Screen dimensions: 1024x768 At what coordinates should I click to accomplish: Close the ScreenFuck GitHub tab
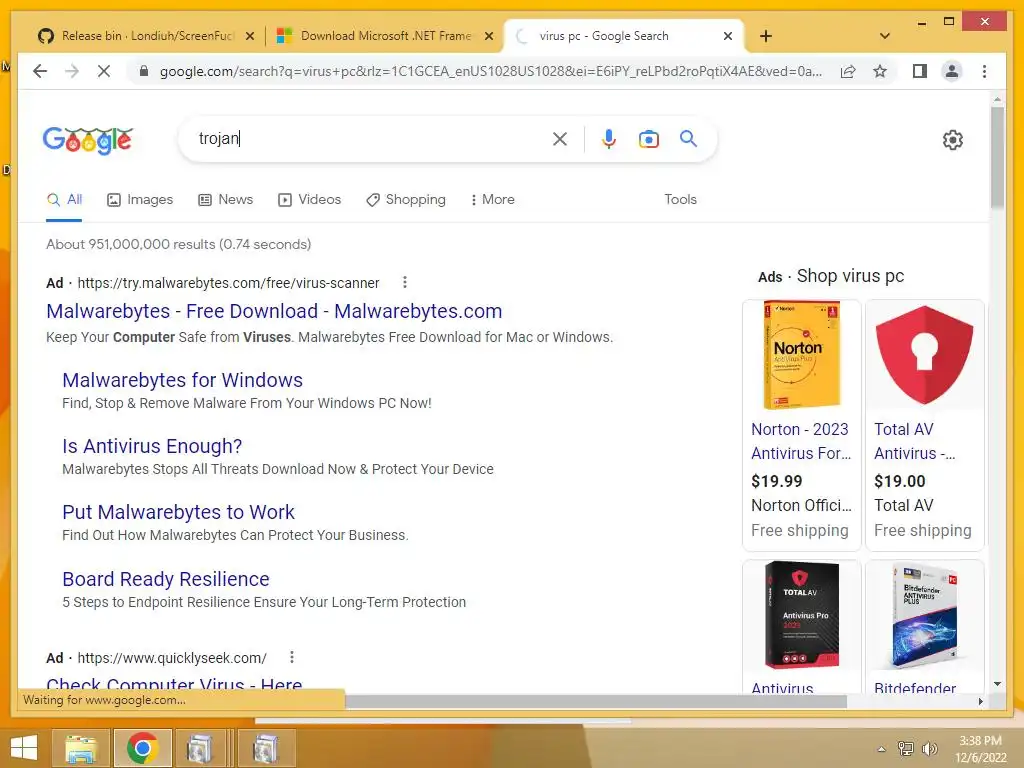(x=249, y=36)
